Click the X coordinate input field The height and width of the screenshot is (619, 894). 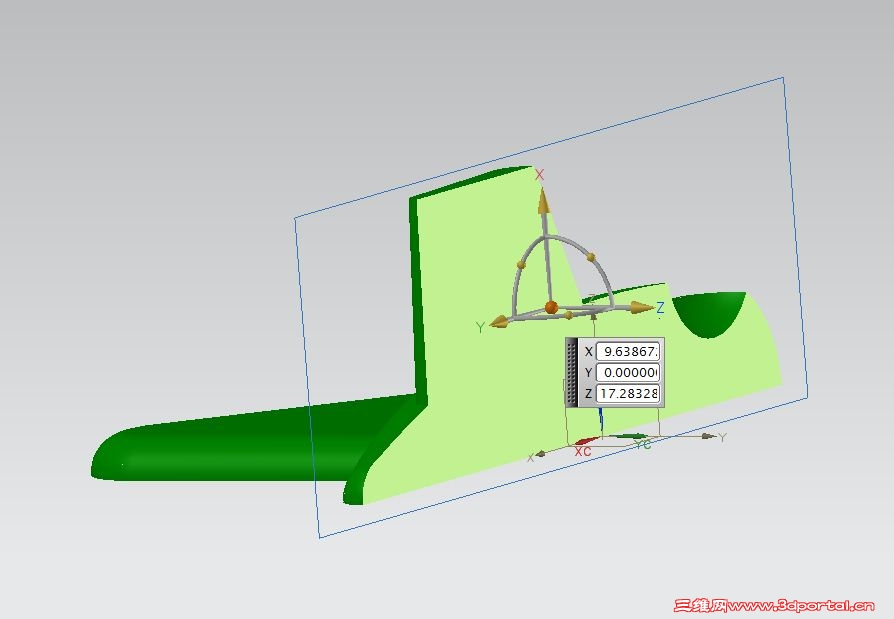pyautogui.click(x=628, y=351)
